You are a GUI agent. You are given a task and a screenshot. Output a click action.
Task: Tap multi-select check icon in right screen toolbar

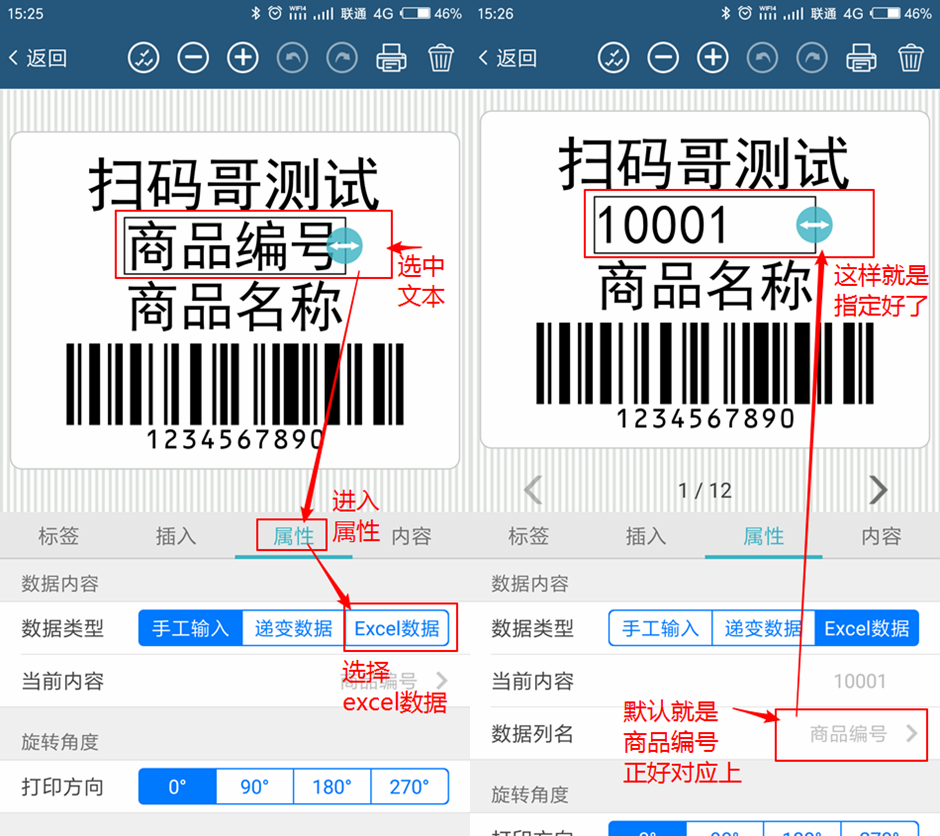pyautogui.click(x=613, y=58)
